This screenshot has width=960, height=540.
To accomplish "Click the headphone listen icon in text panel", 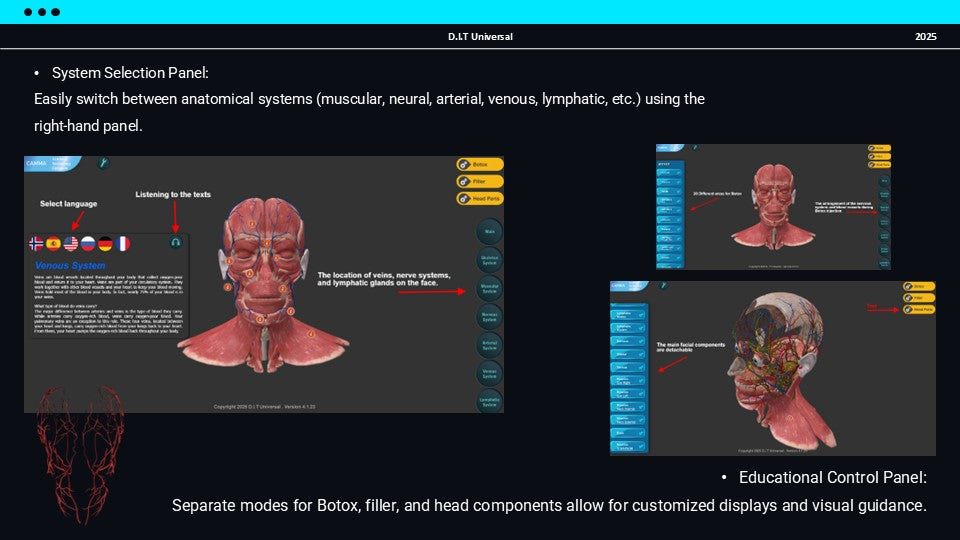I will pyautogui.click(x=176, y=242).
